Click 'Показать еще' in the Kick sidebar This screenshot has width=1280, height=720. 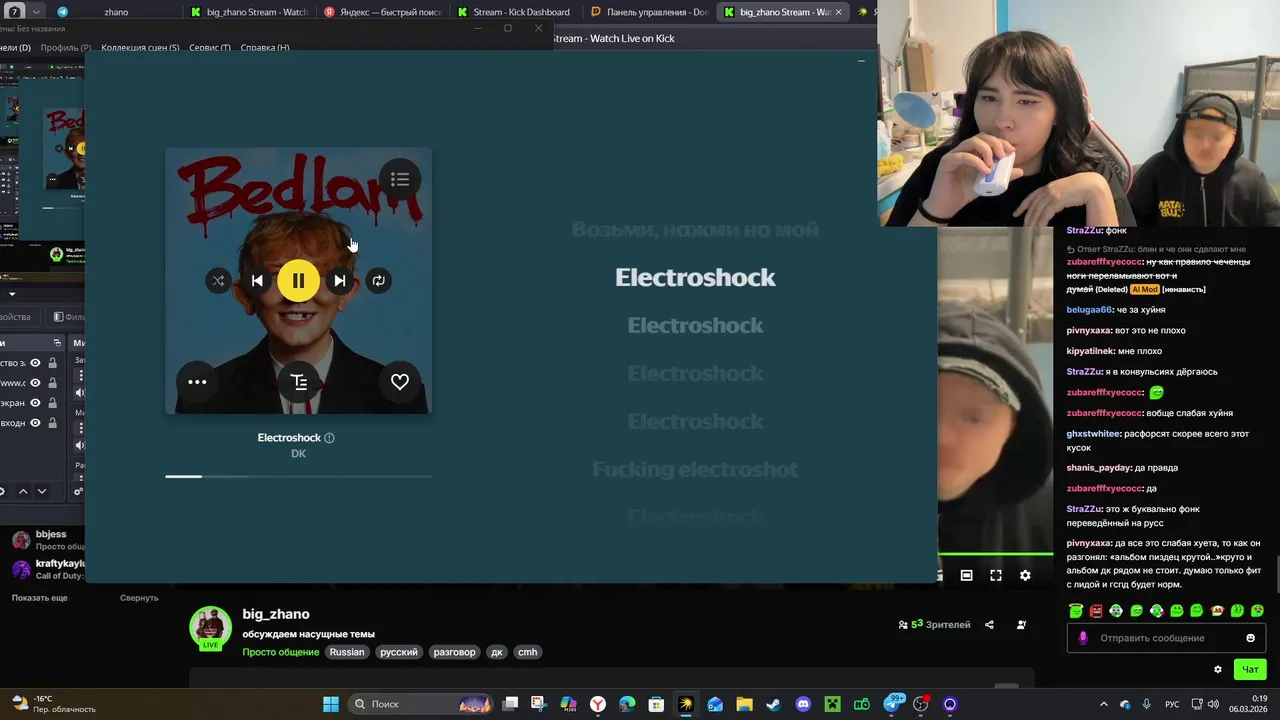point(40,598)
